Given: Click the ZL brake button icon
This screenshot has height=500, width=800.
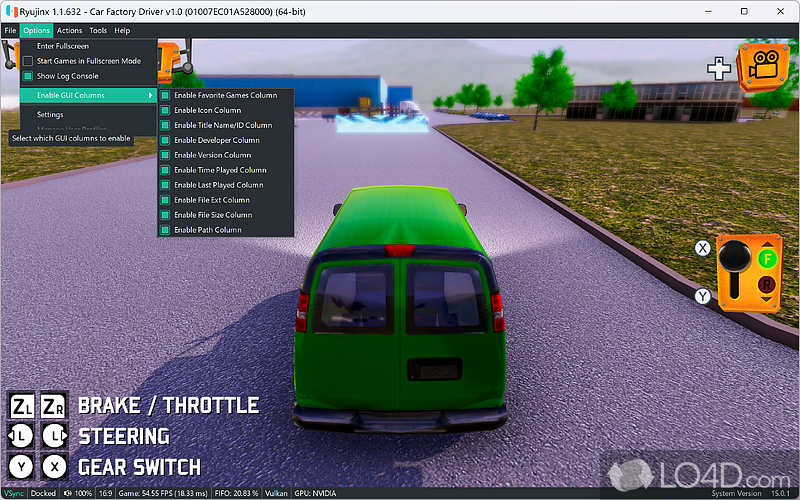Looking at the screenshot, I should 22,406.
